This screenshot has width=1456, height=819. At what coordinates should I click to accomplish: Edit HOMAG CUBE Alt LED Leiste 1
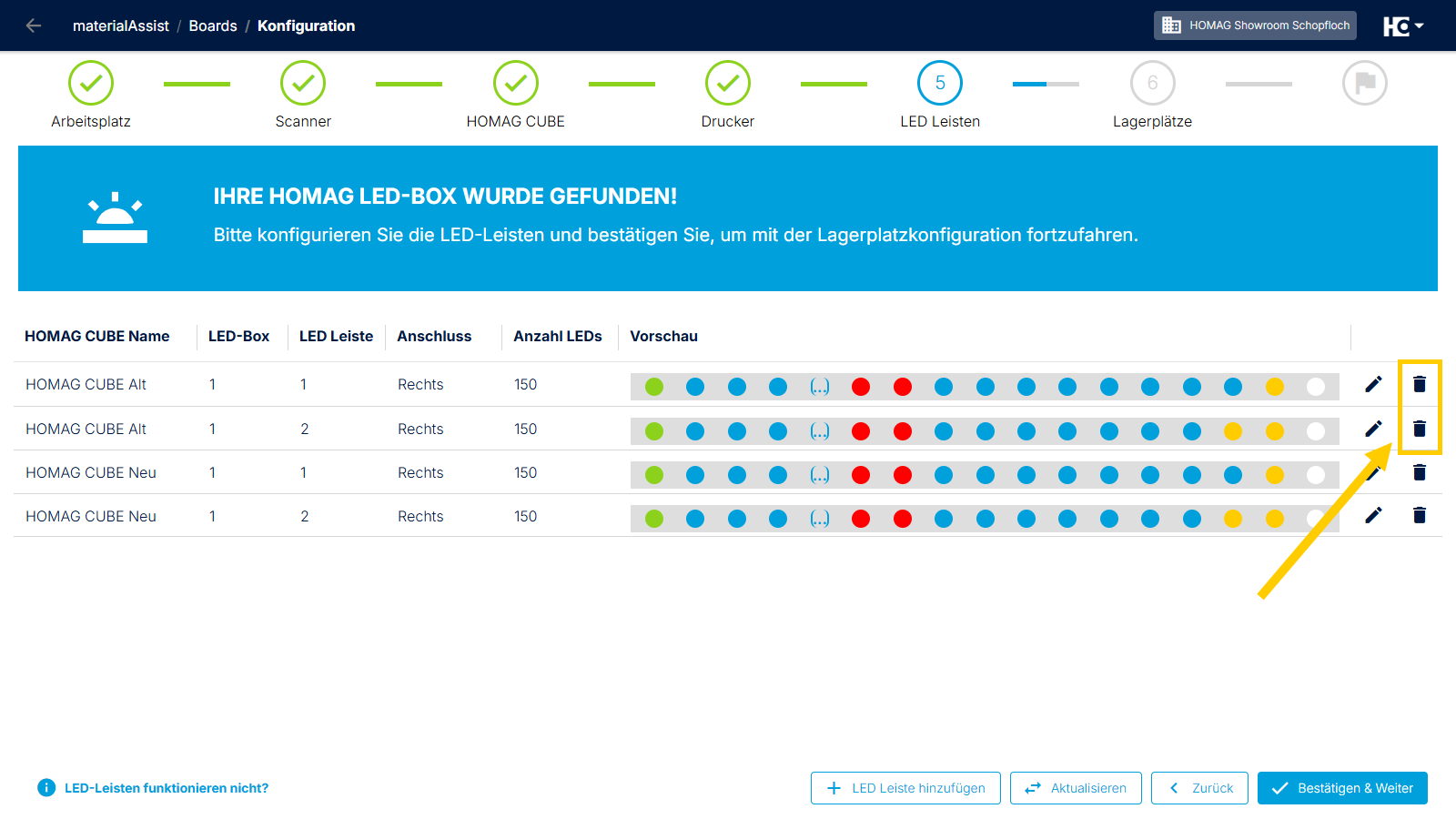[x=1373, y=384]
